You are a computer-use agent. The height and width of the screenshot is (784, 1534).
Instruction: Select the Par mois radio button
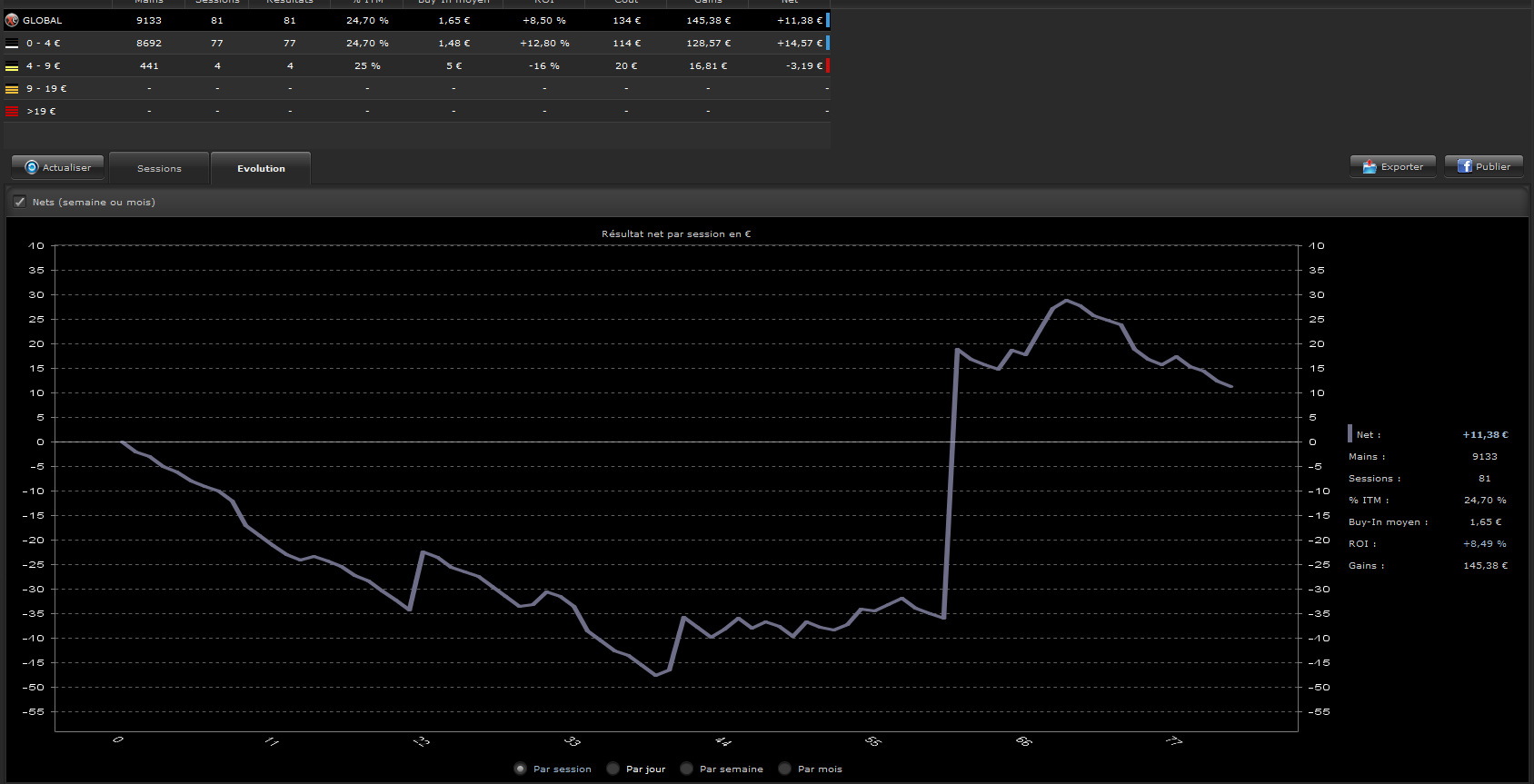click(x=784, y=769)
